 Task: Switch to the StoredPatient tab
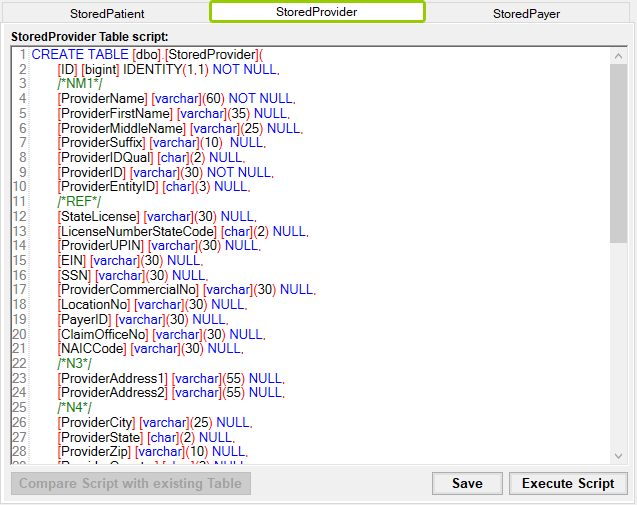(107, 14)
